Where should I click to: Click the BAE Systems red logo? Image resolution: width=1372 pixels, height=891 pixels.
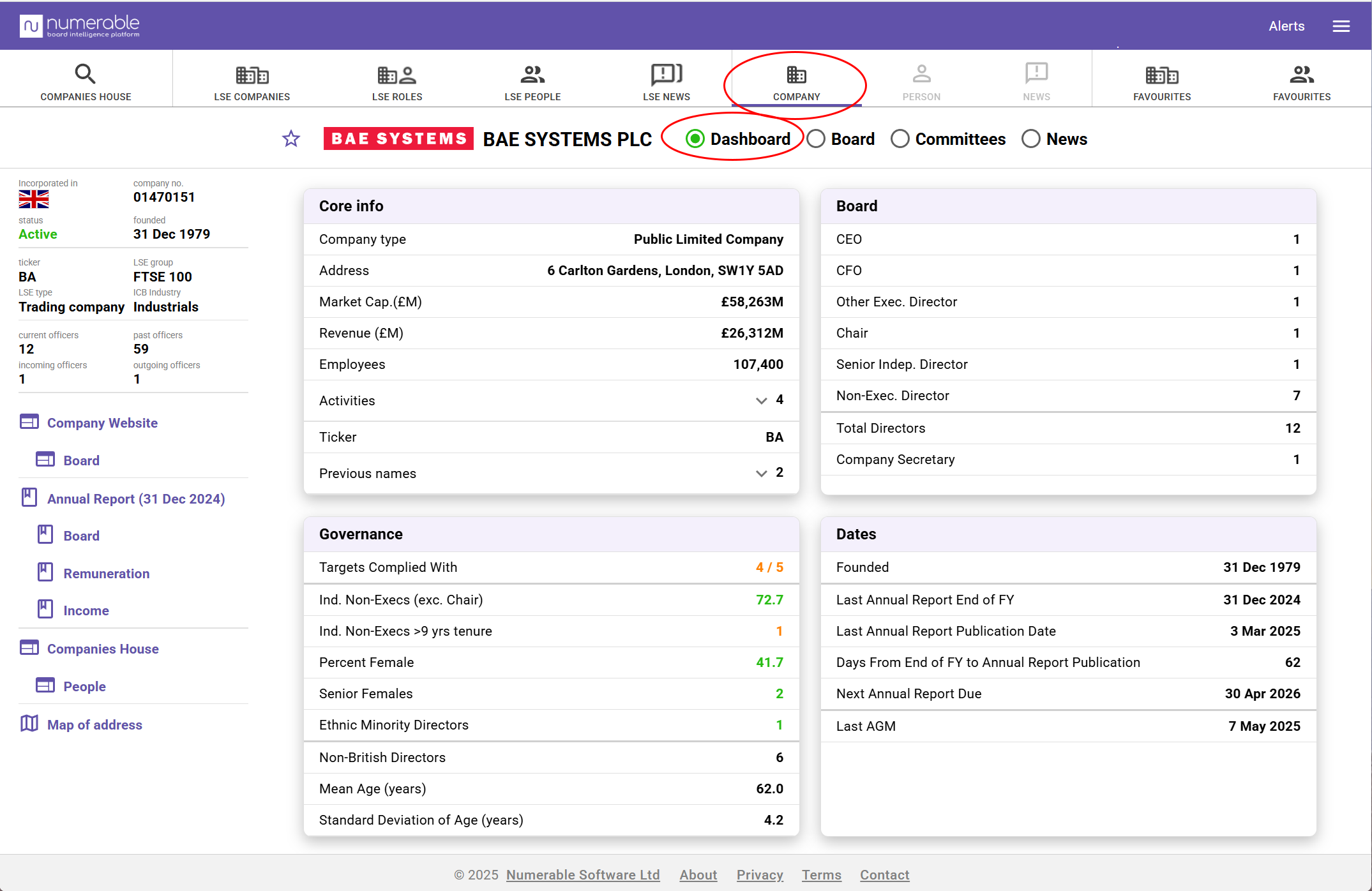(398, 139)
